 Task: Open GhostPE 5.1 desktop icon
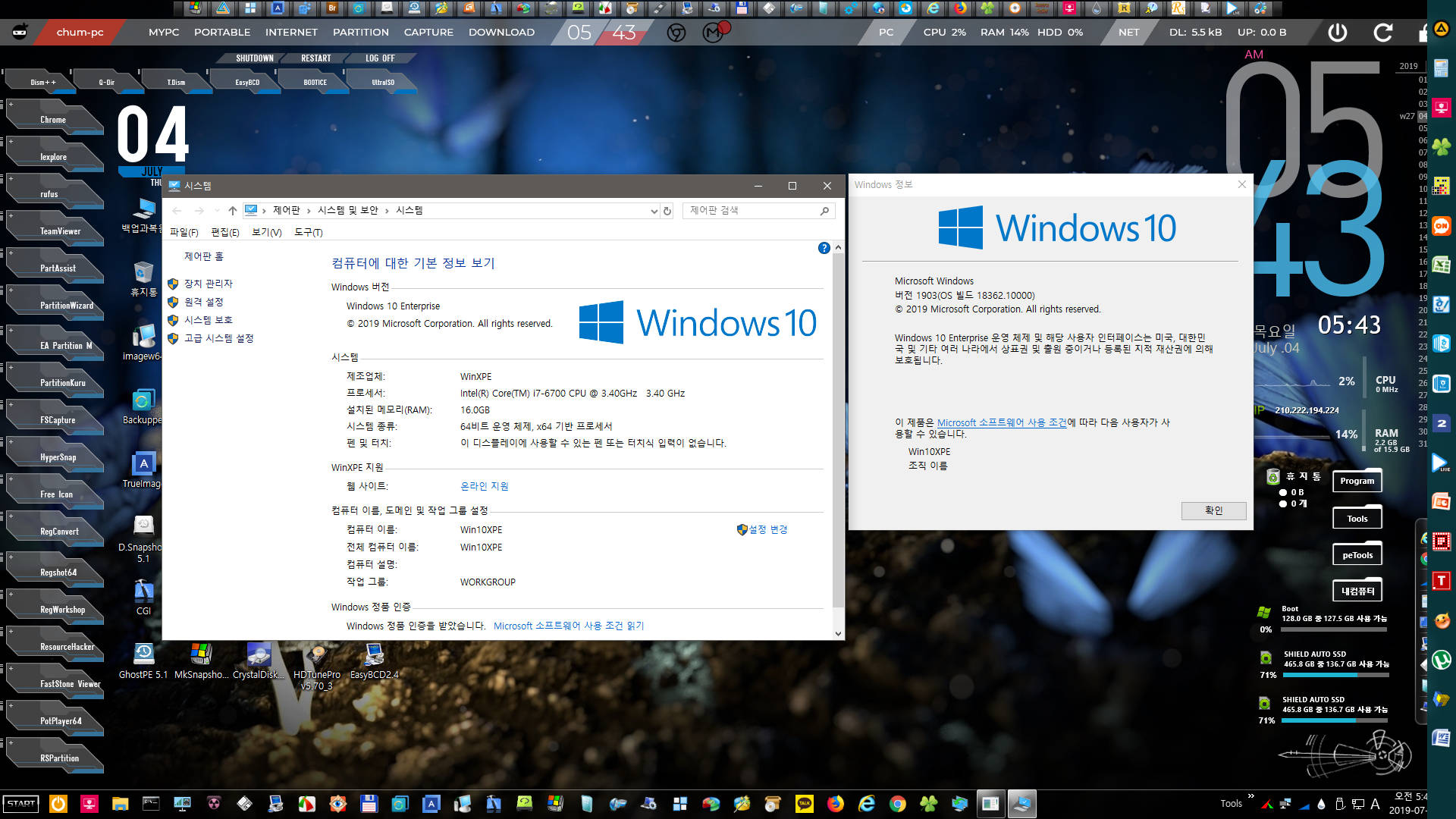coord(143,661)
